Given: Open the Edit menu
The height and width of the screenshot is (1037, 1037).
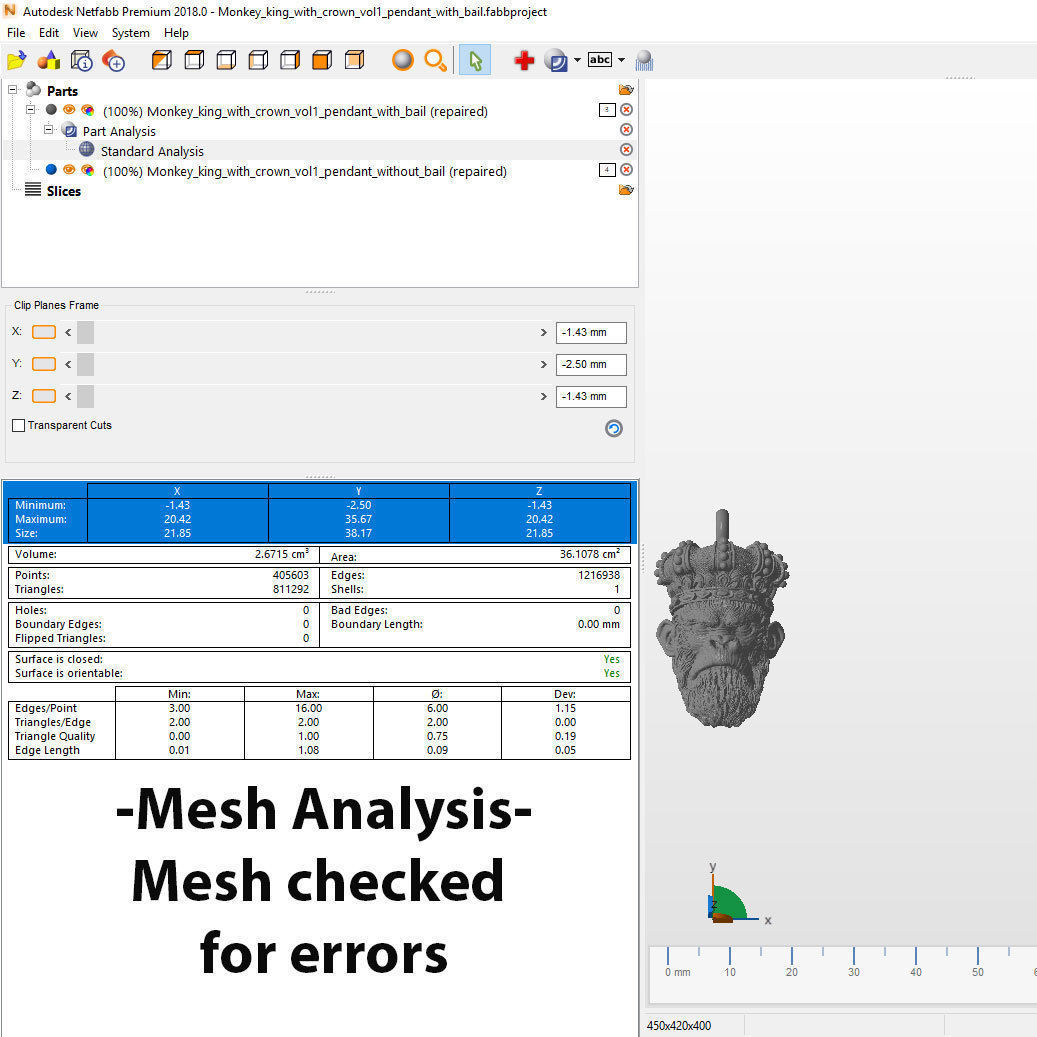Looking at the screenshot, I should 48,32.
